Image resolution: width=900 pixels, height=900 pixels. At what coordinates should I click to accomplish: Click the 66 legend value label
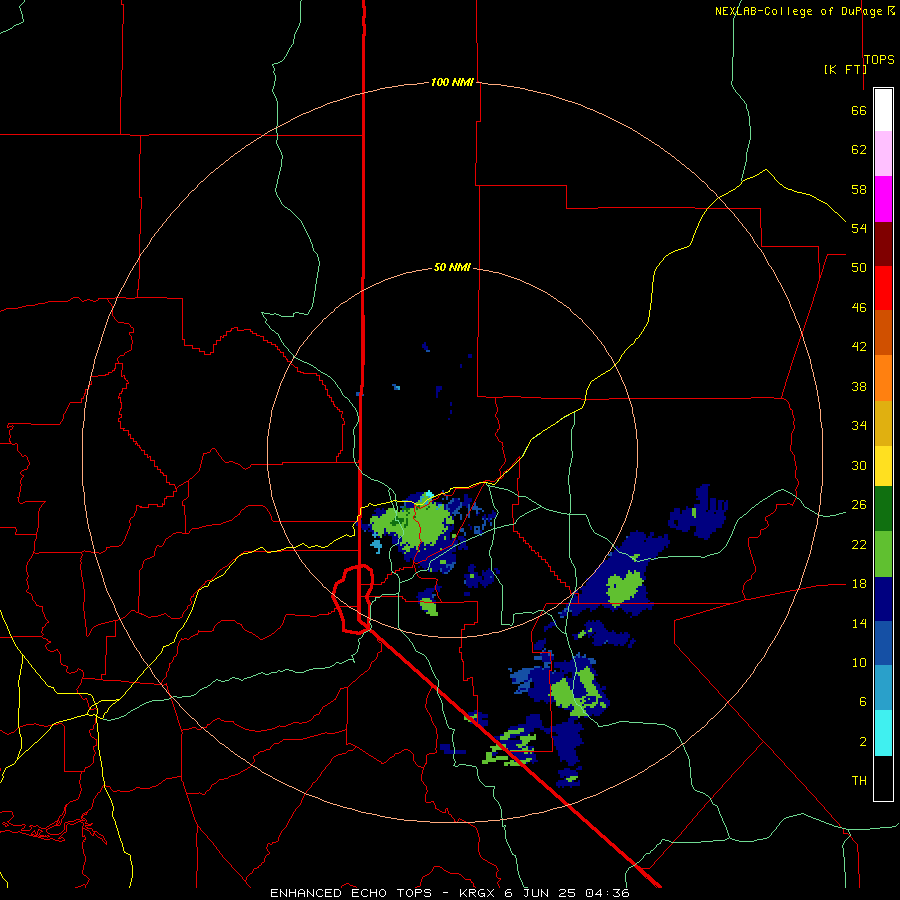point(859,110)
